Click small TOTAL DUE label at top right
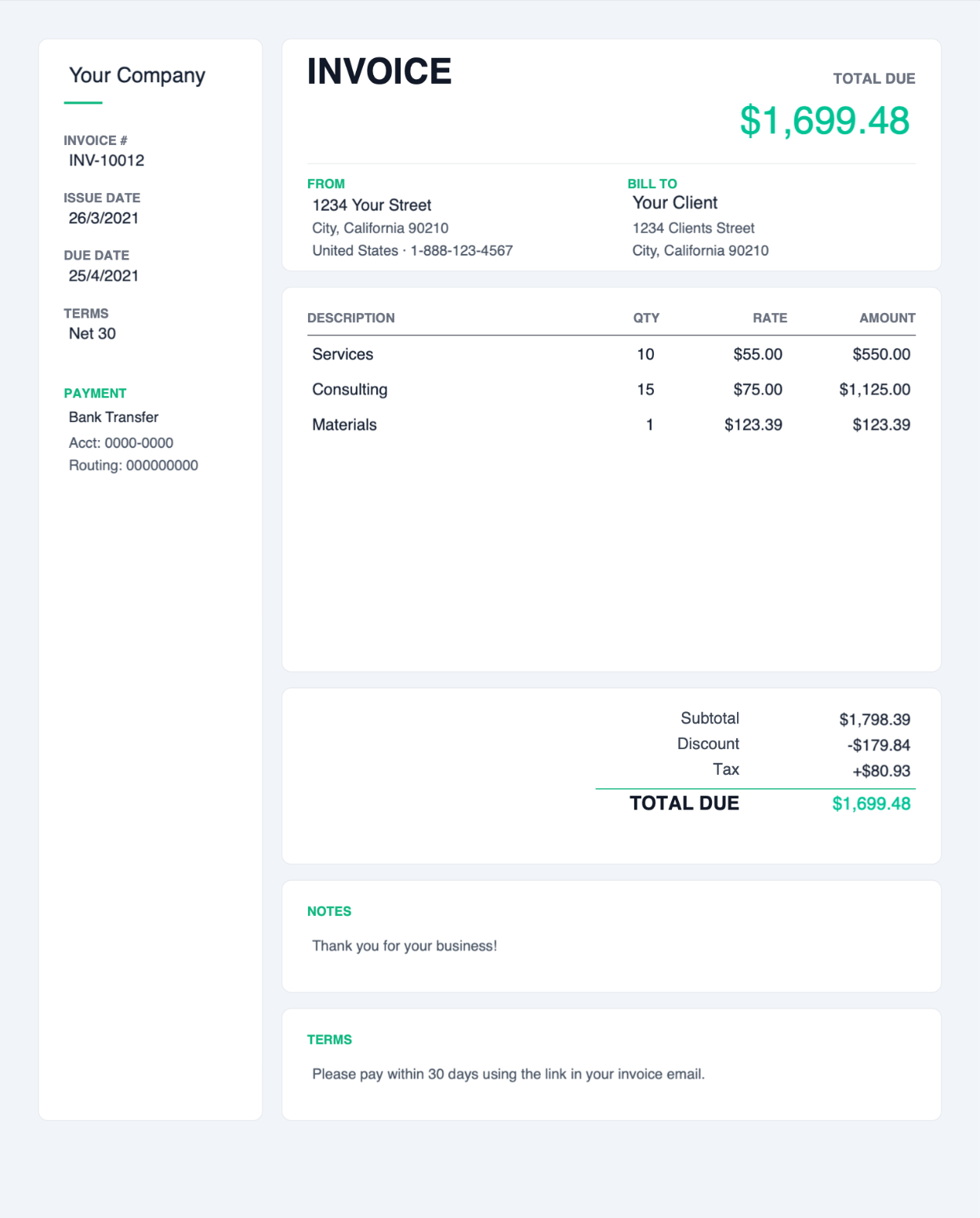Image resolution: width=980 pixels, height=1218 pixels. (x=874, y=78)
